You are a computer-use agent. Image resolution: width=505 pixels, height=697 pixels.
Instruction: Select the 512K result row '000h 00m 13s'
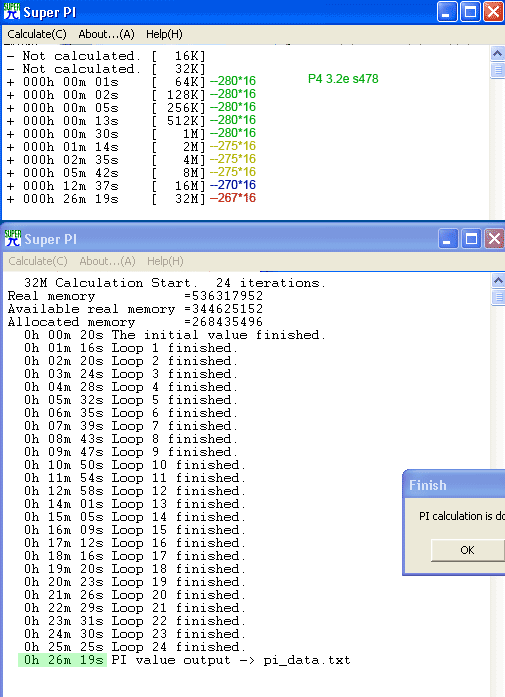click(x=106, y=121)
